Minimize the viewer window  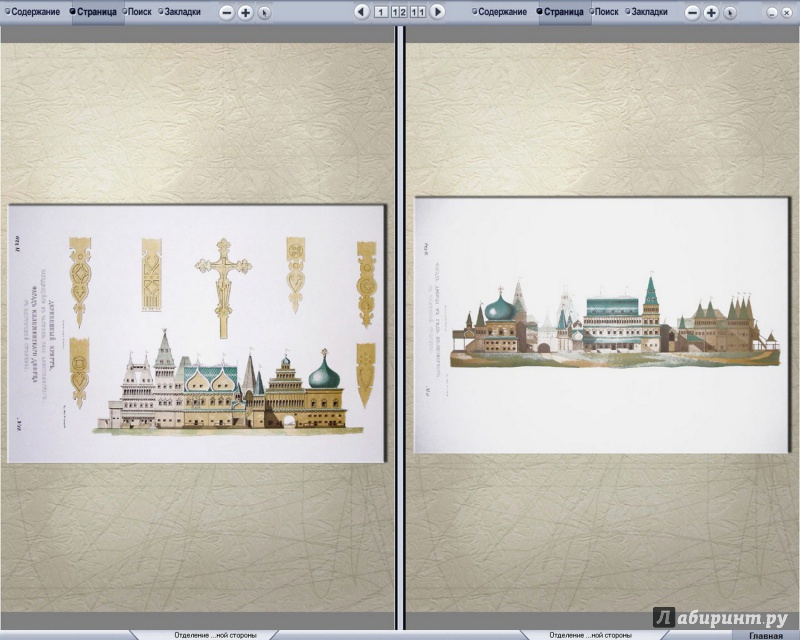[772, 13]
